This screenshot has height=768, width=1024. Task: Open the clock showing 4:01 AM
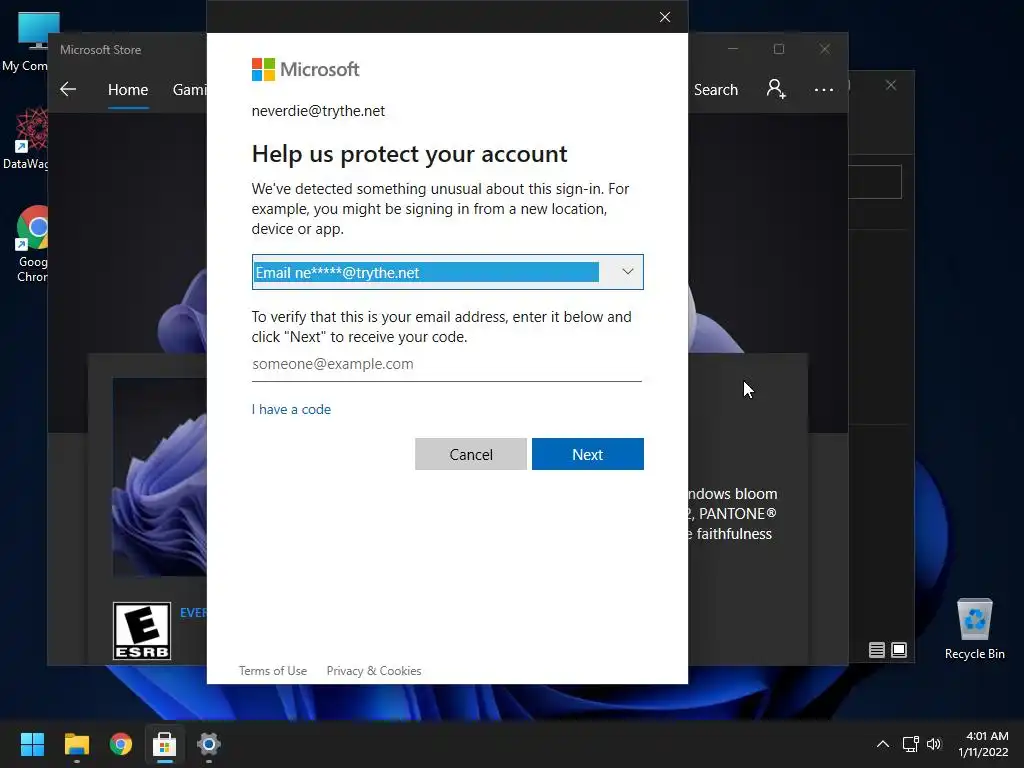pyautogui.click(x=983, y=744)
